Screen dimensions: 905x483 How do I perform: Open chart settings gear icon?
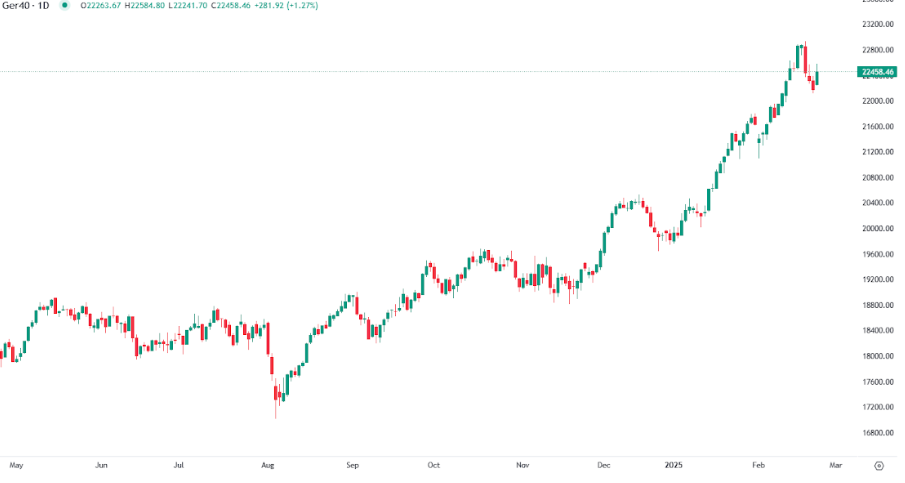tap(879, 466)
